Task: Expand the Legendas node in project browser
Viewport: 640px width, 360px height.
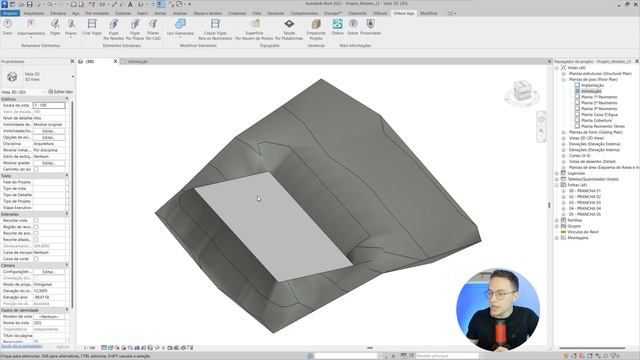Action: 557,173
